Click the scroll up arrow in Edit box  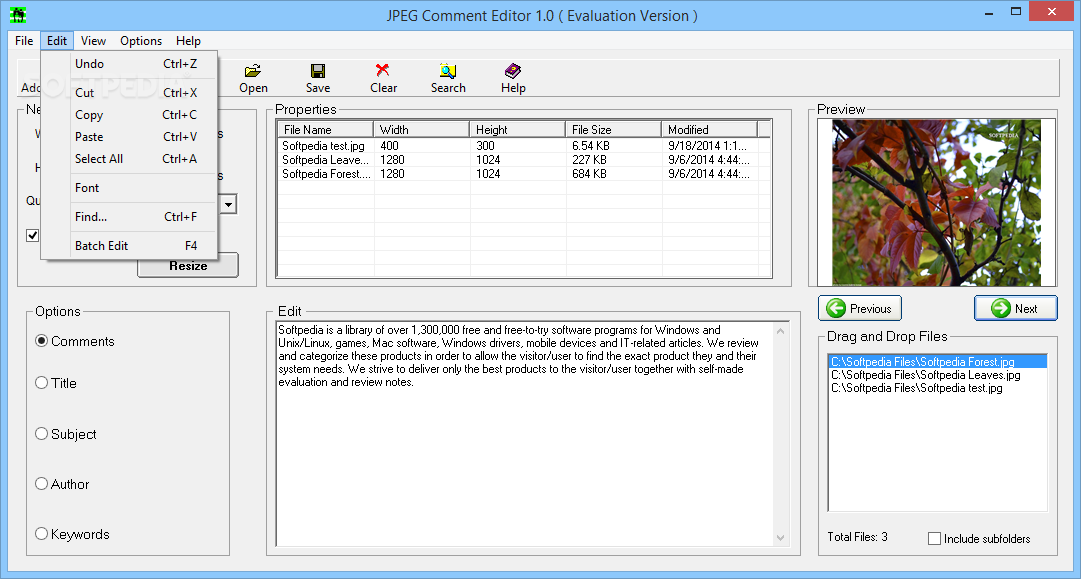pos(780,331)
